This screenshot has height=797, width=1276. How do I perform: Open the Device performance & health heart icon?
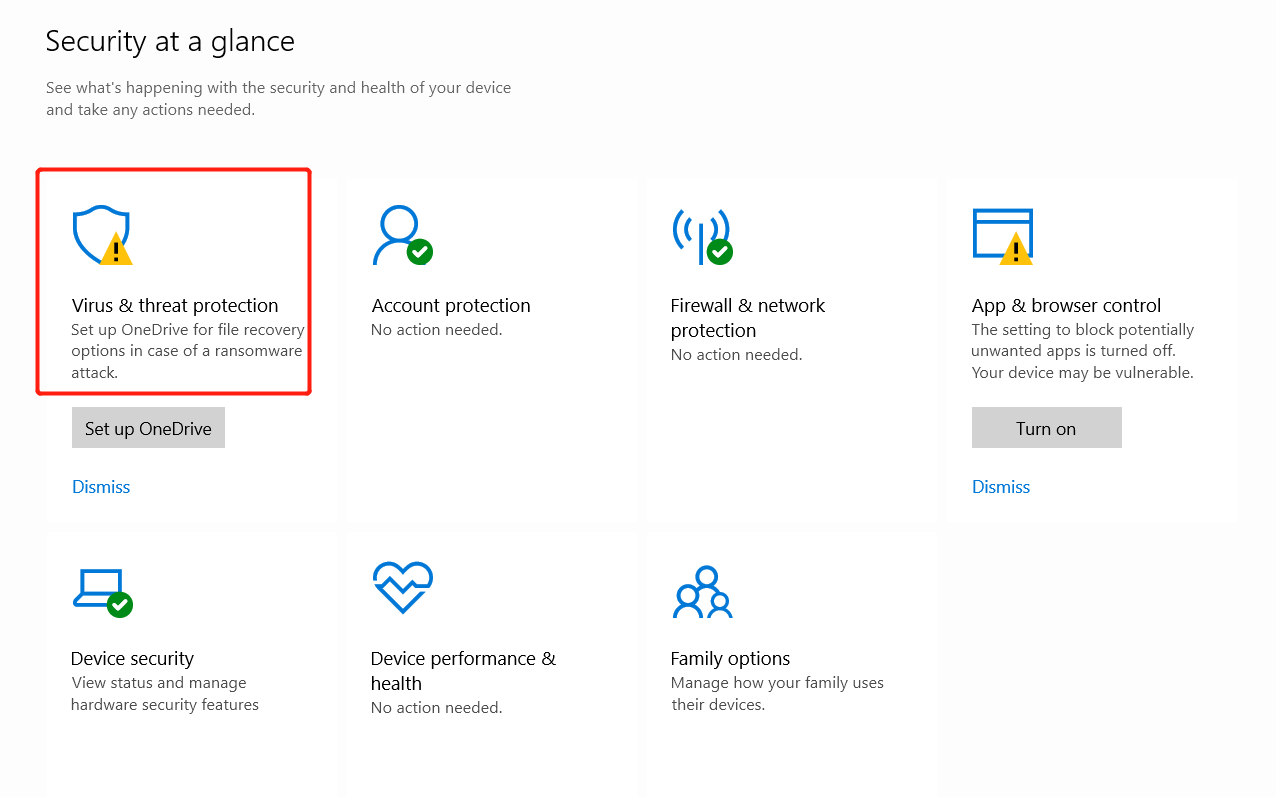pos(400,588)
